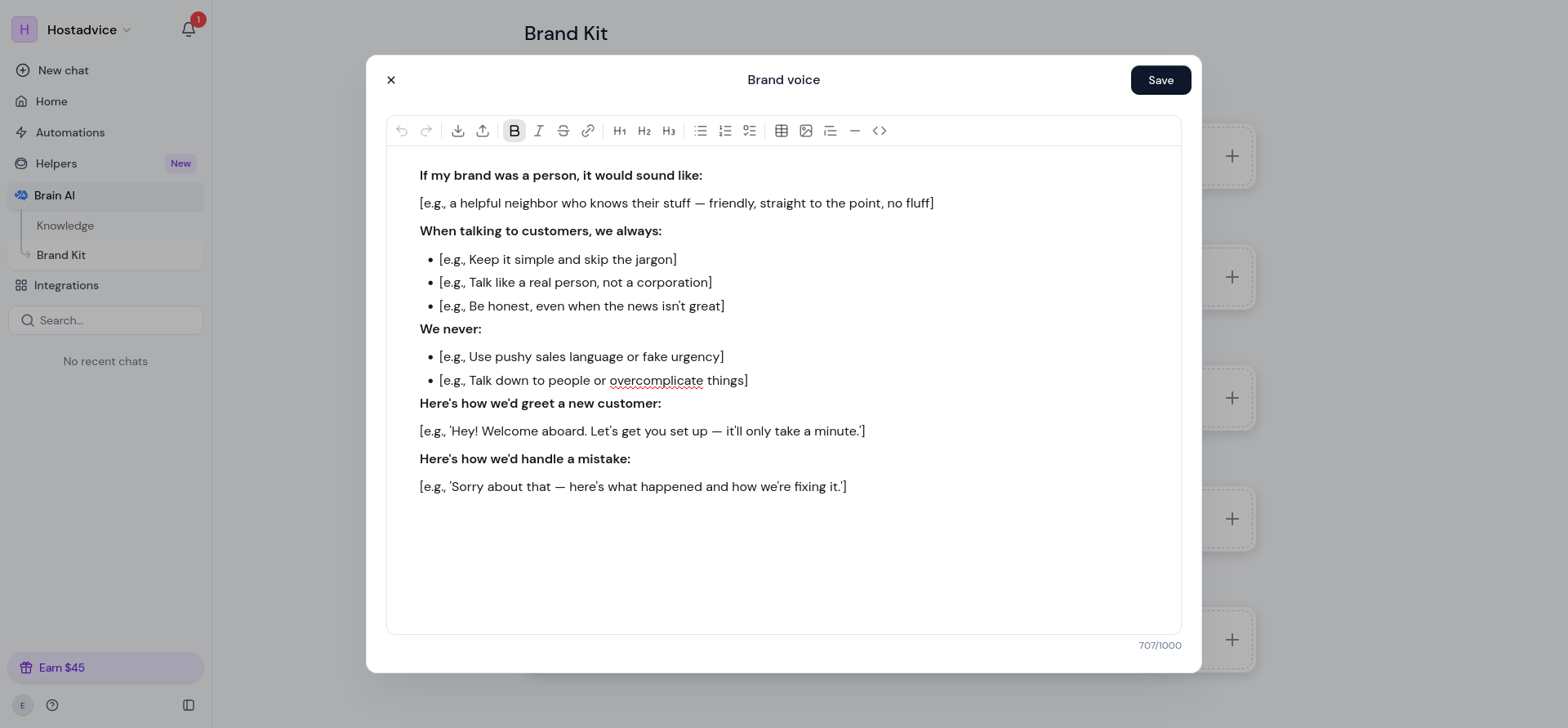Screen dimensions: 1568x728
Task: Insert a horizontal rule
Action: point(855,131)
